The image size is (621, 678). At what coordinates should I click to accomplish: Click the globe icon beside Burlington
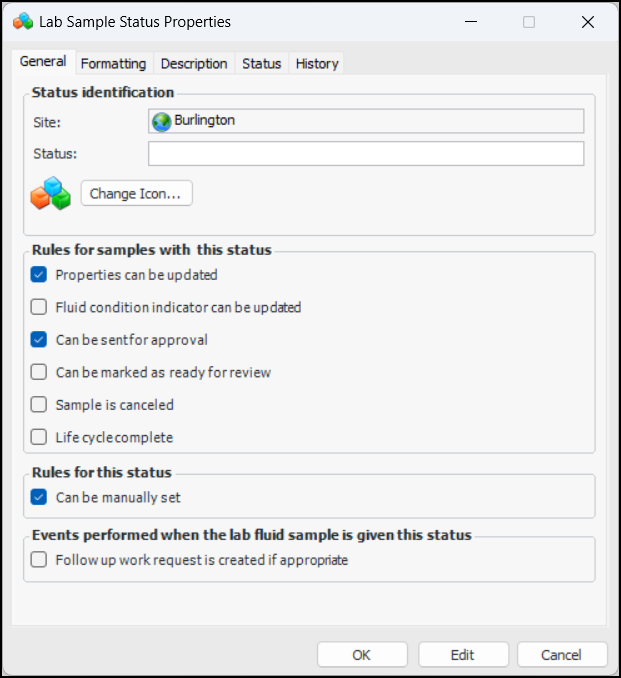click(x=161, y=121)
